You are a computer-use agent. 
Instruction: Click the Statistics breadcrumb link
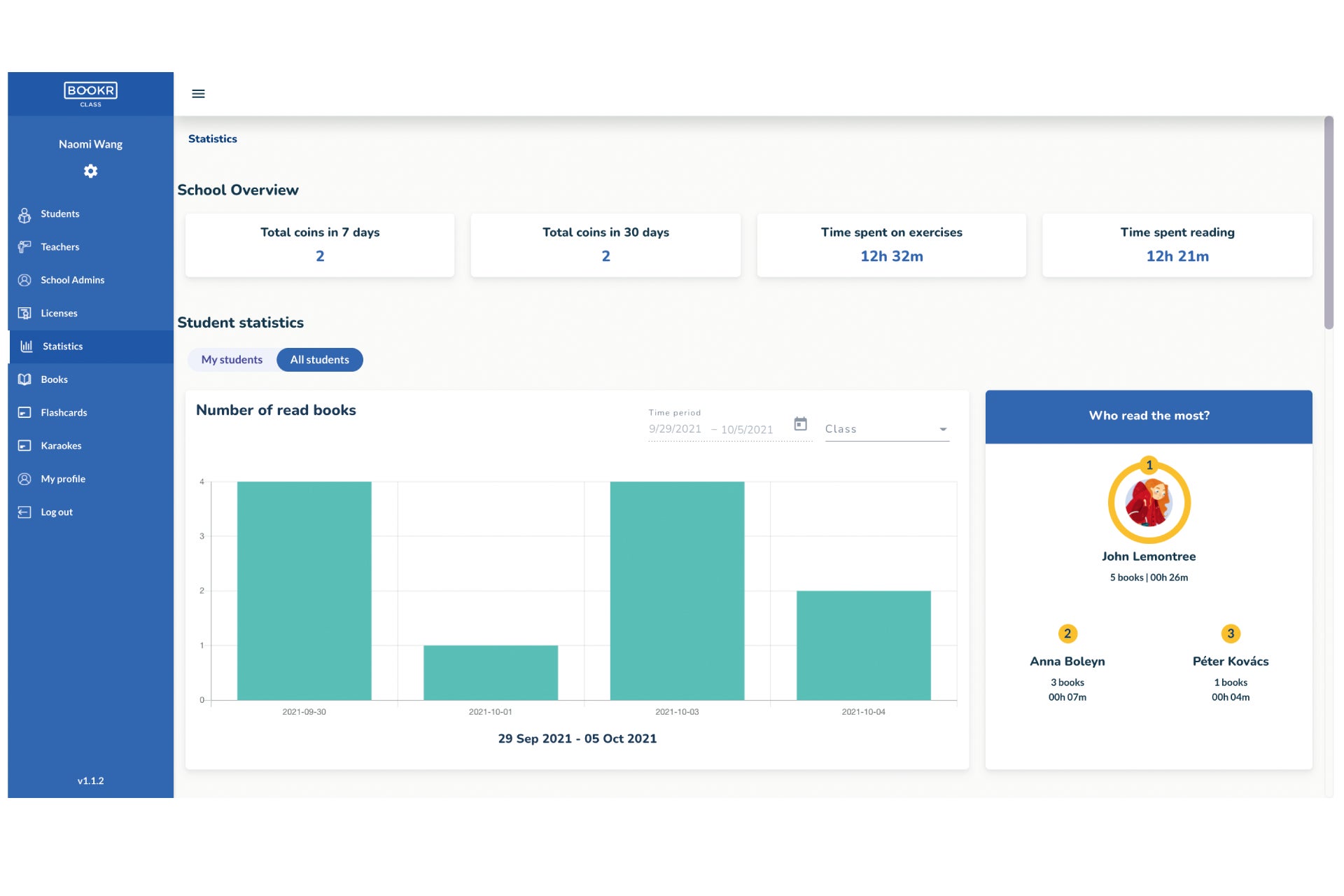tap(213, 139)
